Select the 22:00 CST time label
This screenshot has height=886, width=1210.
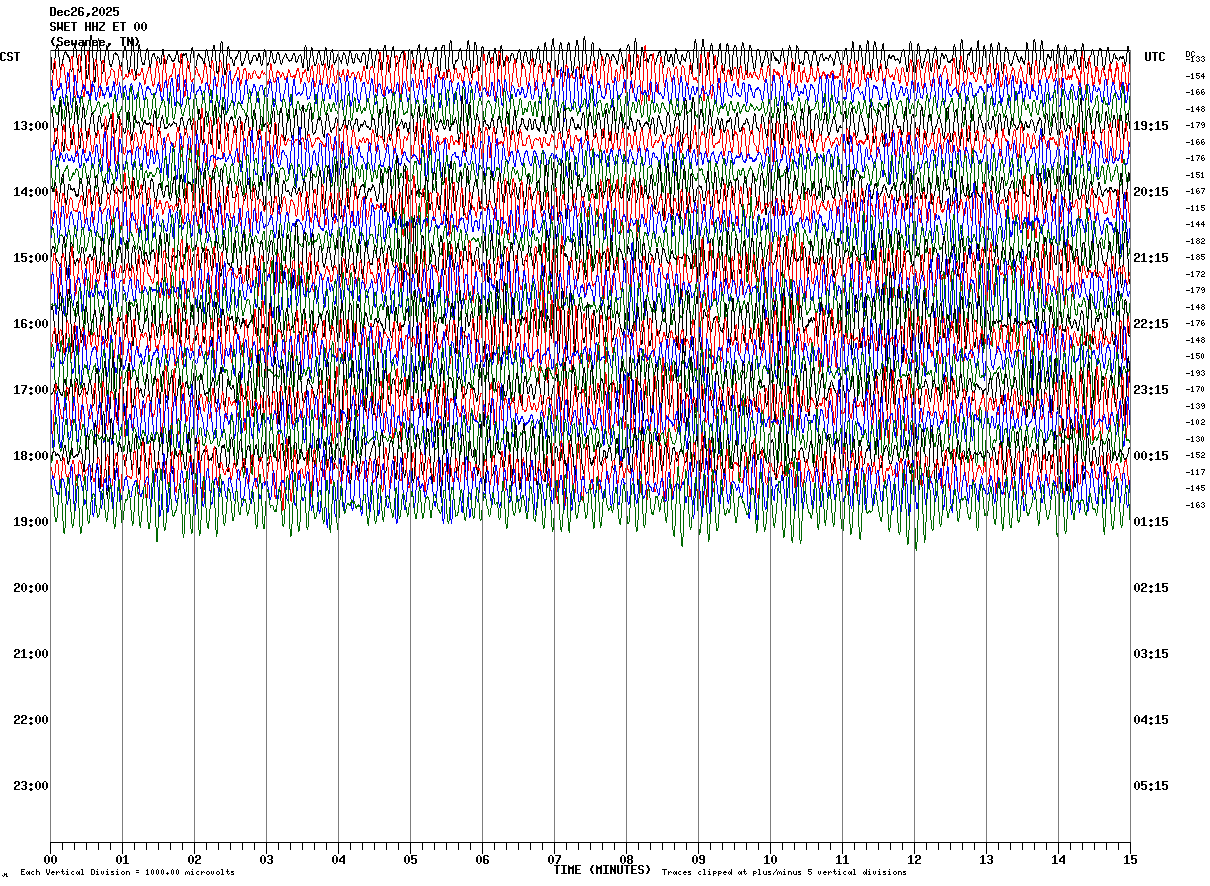click(31, 720)
